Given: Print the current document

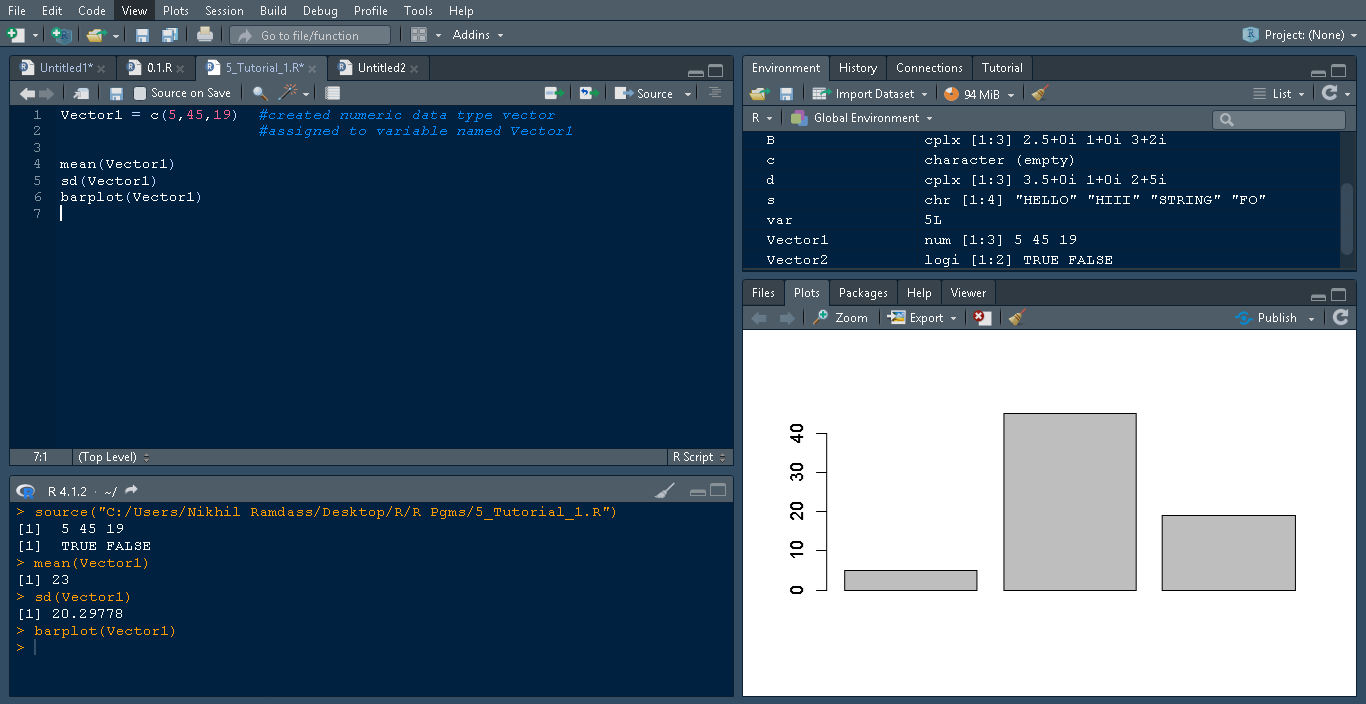Looking at the screenshot, I should 205,34.
